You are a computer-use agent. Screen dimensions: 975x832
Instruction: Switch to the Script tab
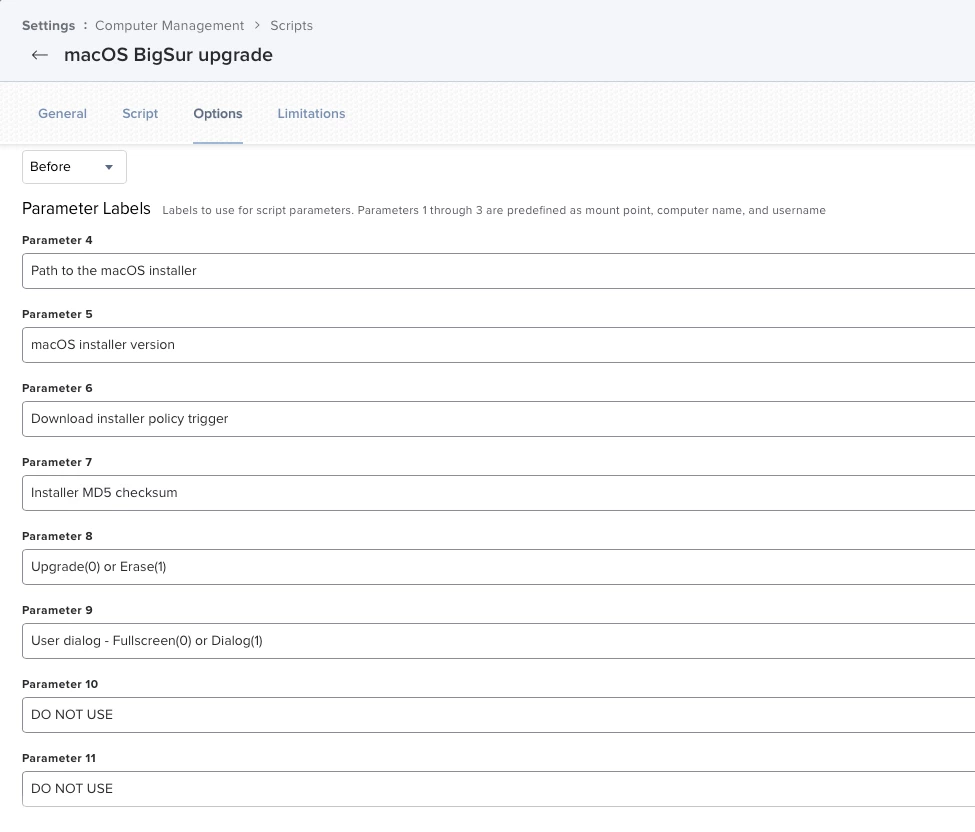pos(140,114)
